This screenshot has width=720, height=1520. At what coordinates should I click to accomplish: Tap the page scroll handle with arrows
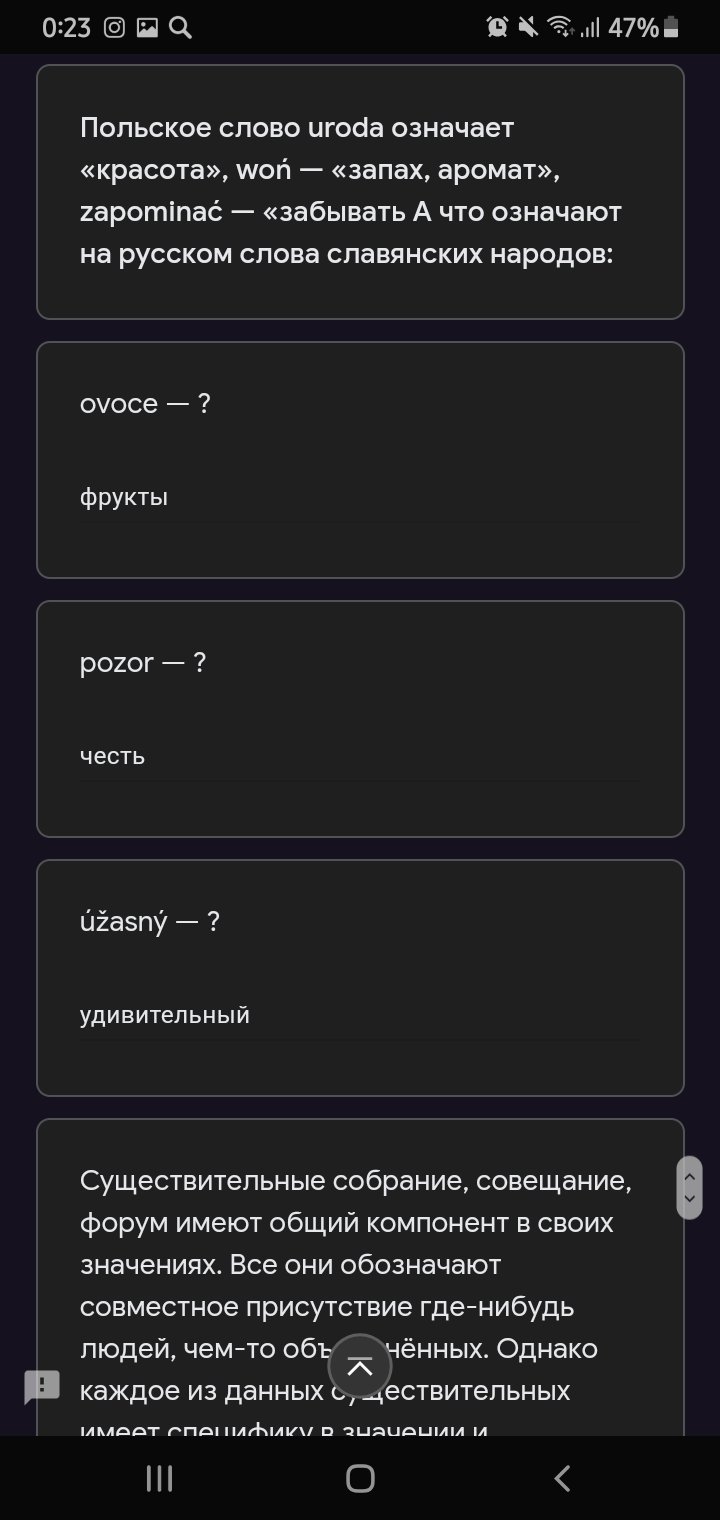[x=689, y=1188]
